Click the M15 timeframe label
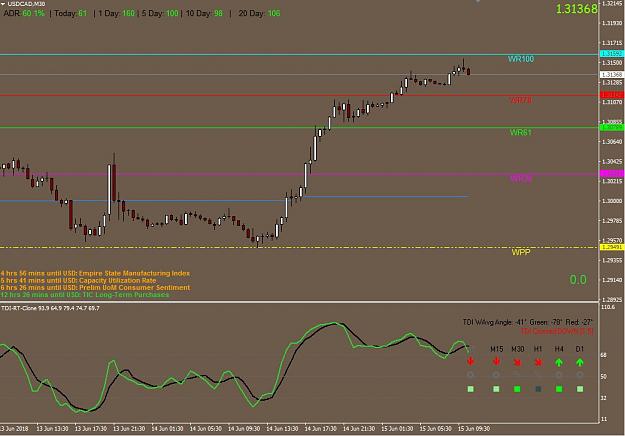The width and height of the screenshot is (625, 436). coord(497,349)
